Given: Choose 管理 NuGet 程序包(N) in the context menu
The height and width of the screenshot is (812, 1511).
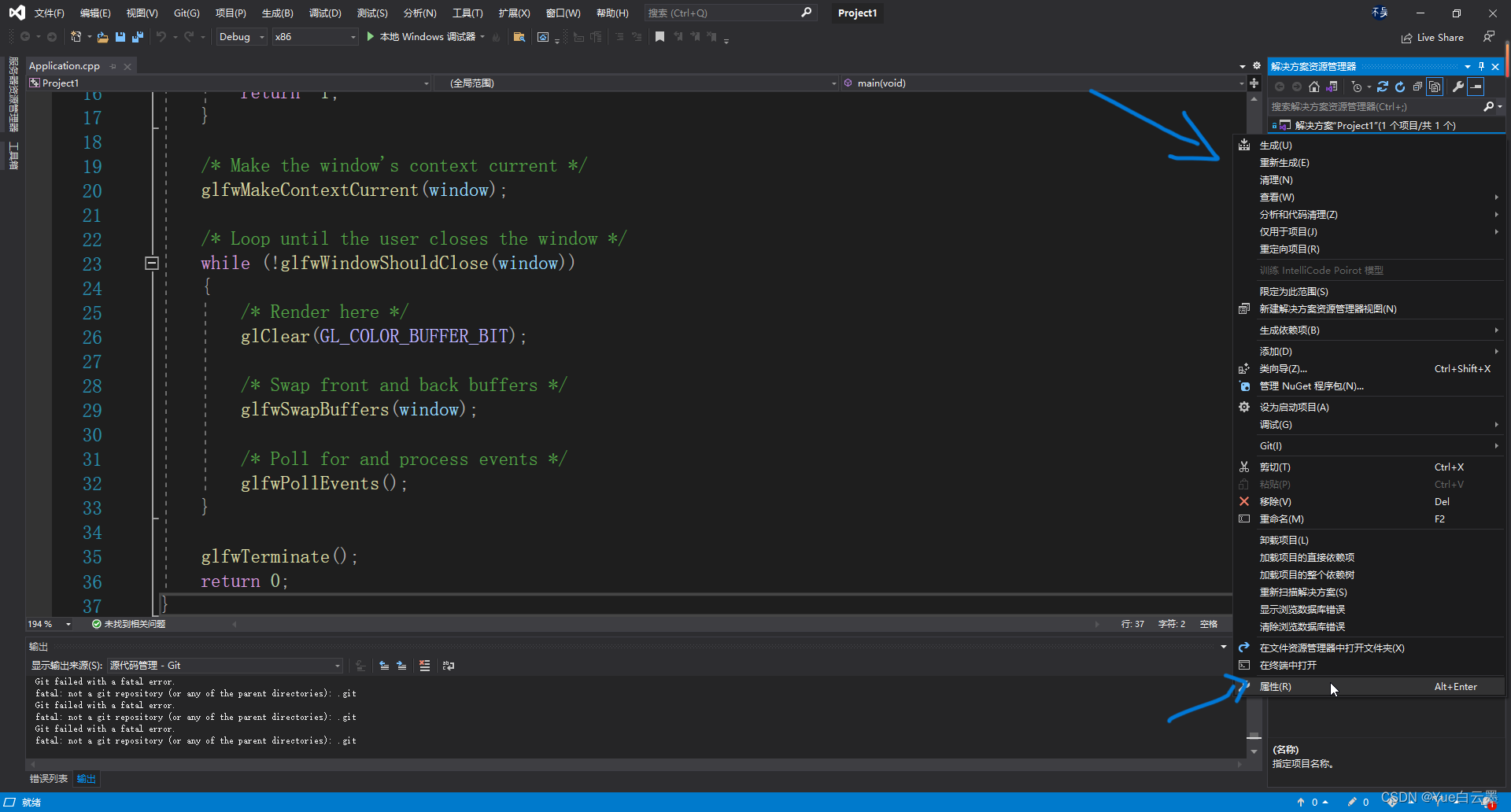Looking at the screenshot, I should click(1369, 386).
